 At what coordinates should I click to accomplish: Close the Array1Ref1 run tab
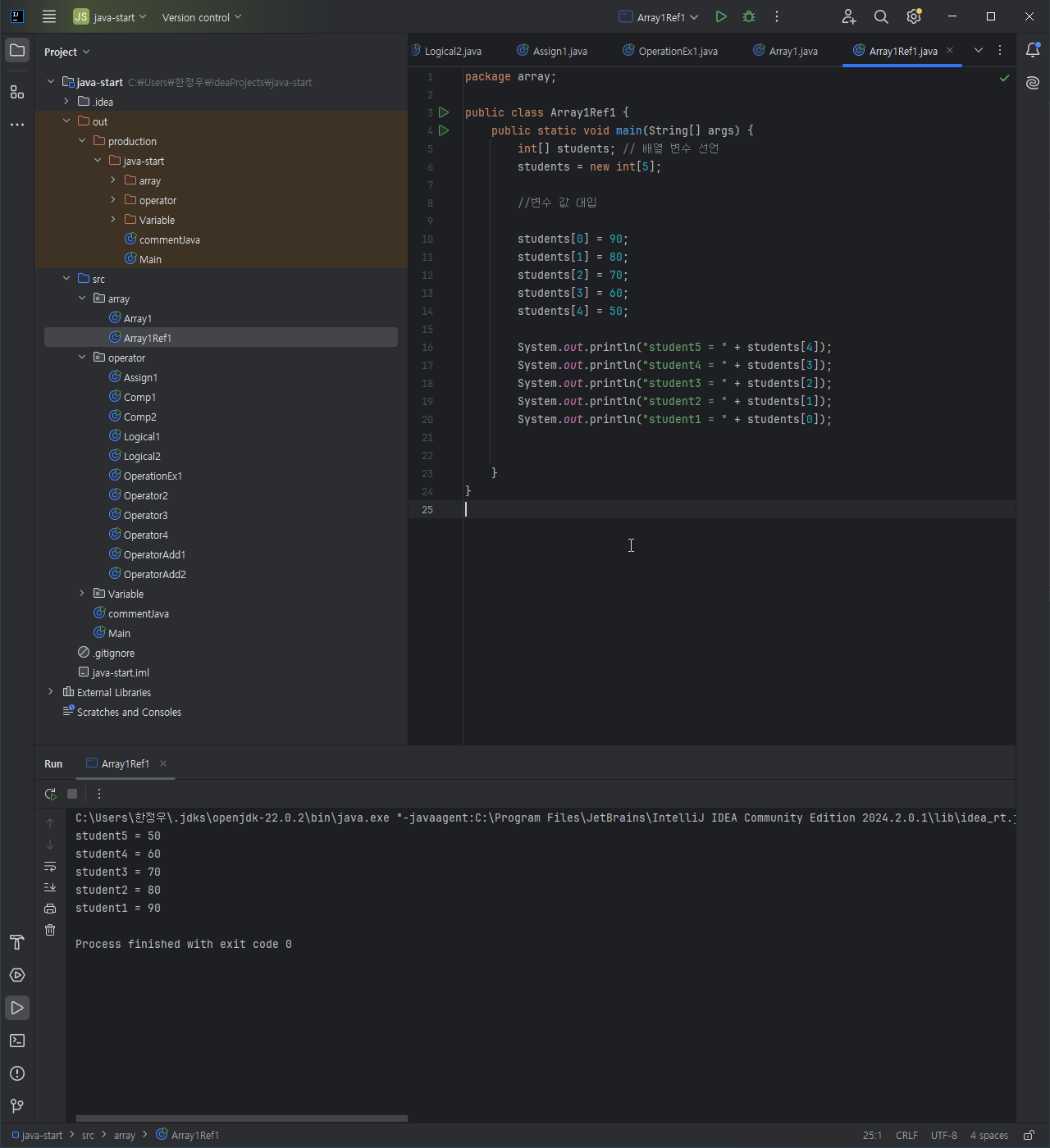(163, 763)
